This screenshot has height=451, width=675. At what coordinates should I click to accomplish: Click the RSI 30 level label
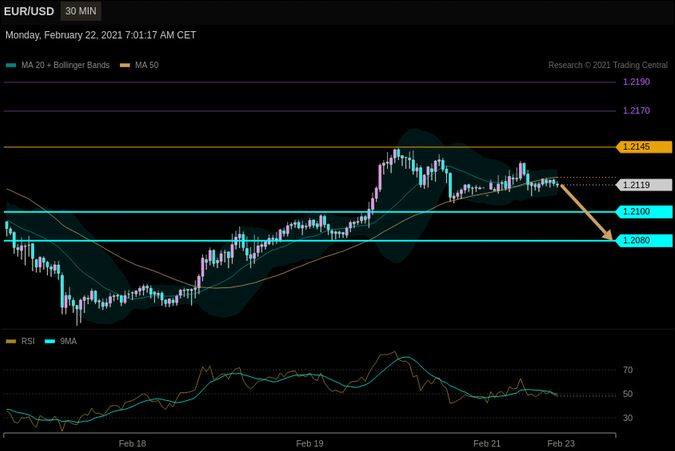(628, 418)
